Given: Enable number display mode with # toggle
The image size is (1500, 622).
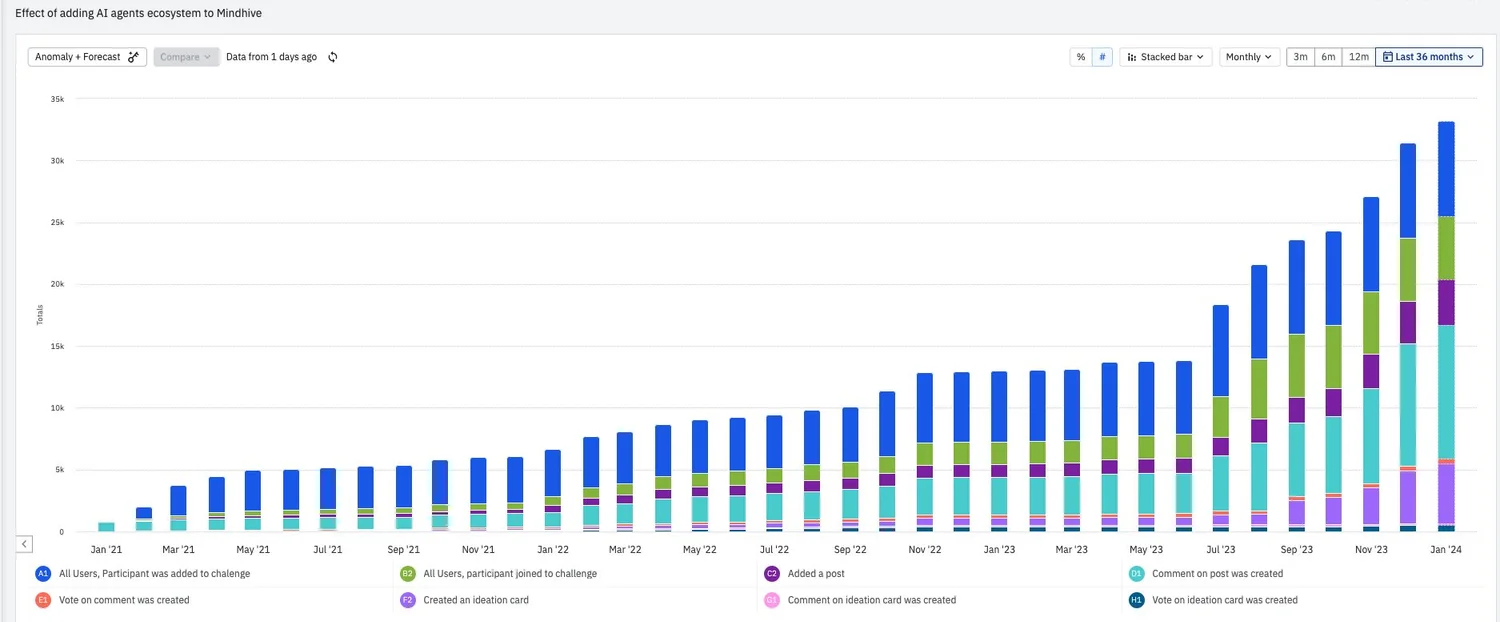Looking at the screenshot, I should pos(1101,56).
